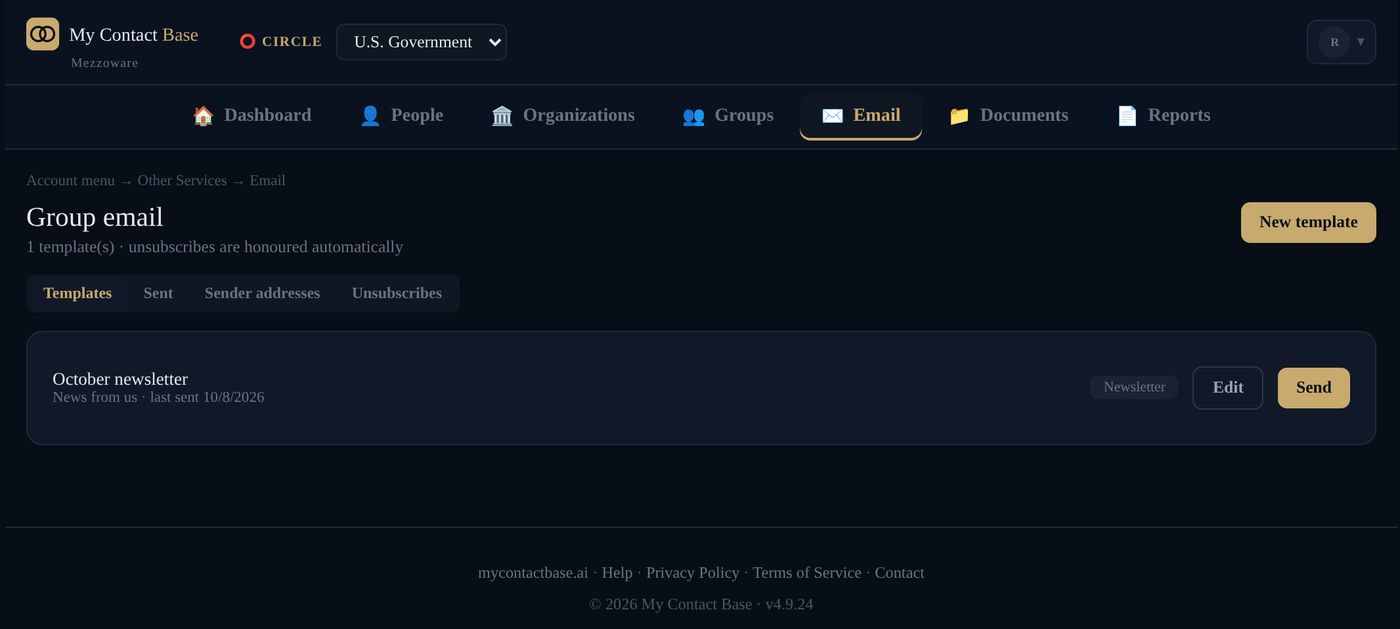Viewport: 1400px width, 629px height.
Task: Click the "News from us · last sent 10/8/2026" text
Action: (158, 397)
